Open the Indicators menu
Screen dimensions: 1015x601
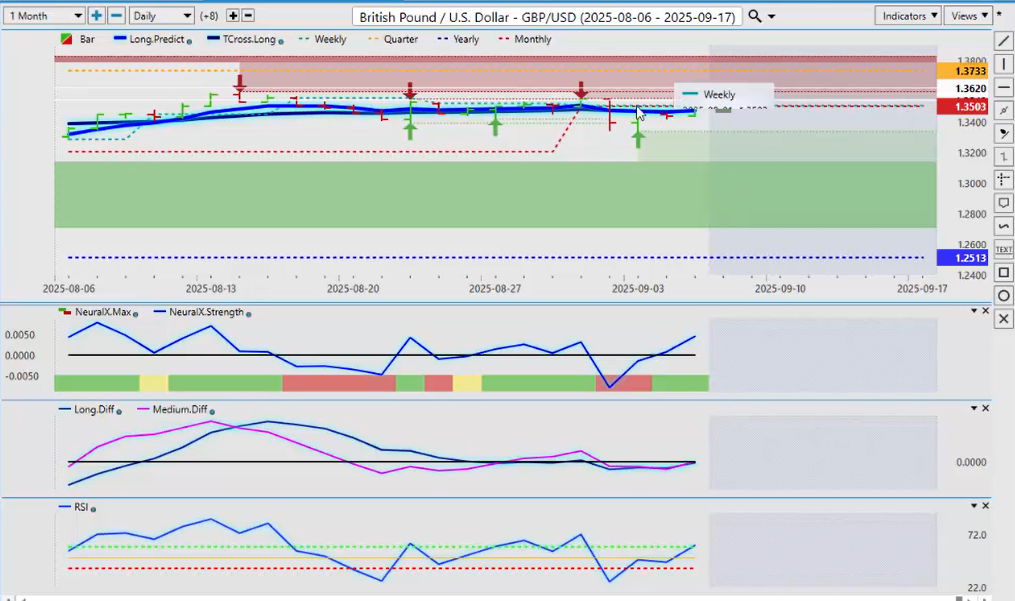click(x=907, y=16)
